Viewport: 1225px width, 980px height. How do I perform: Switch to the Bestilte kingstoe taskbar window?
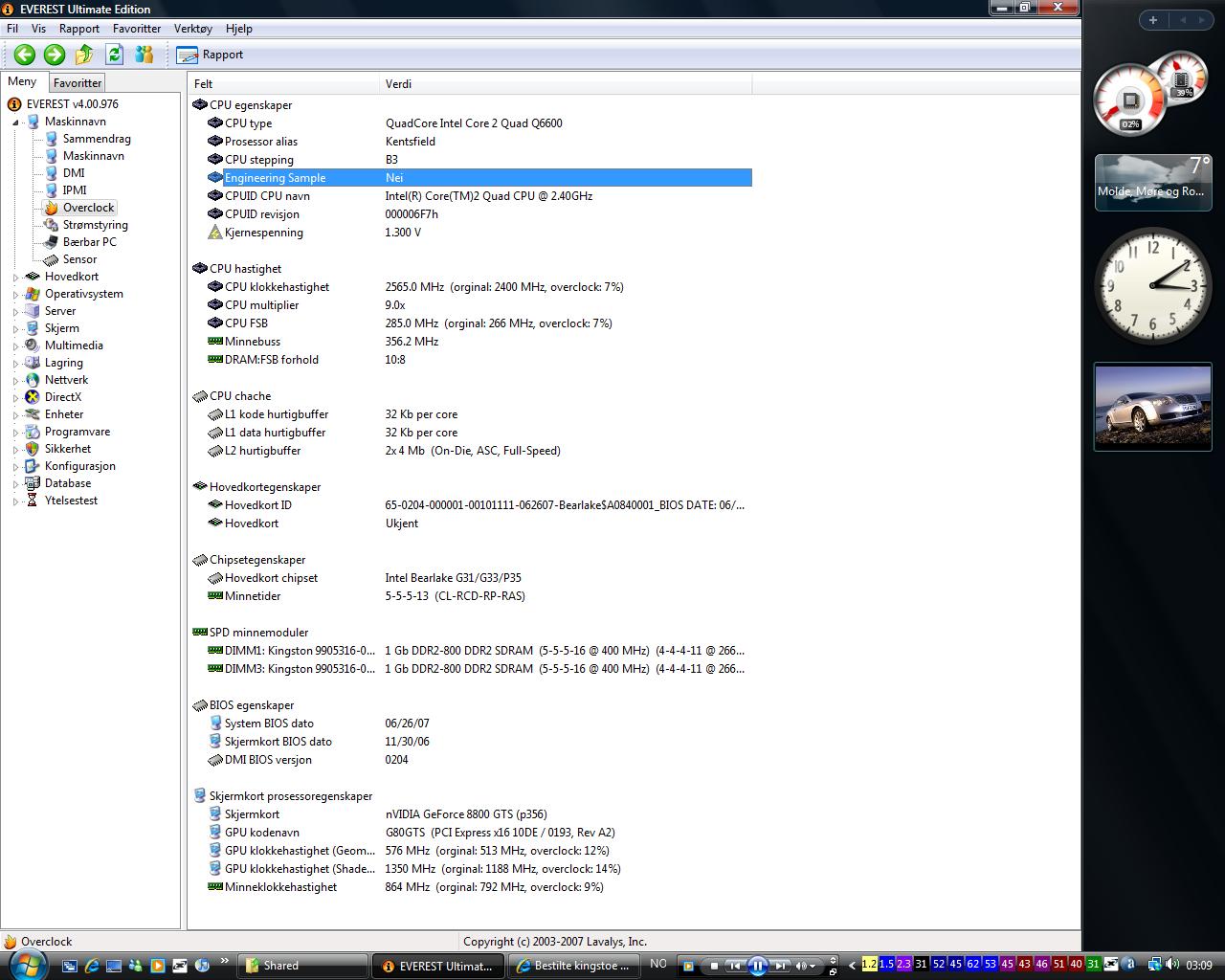pyautogui.click(x=572, y=966)
